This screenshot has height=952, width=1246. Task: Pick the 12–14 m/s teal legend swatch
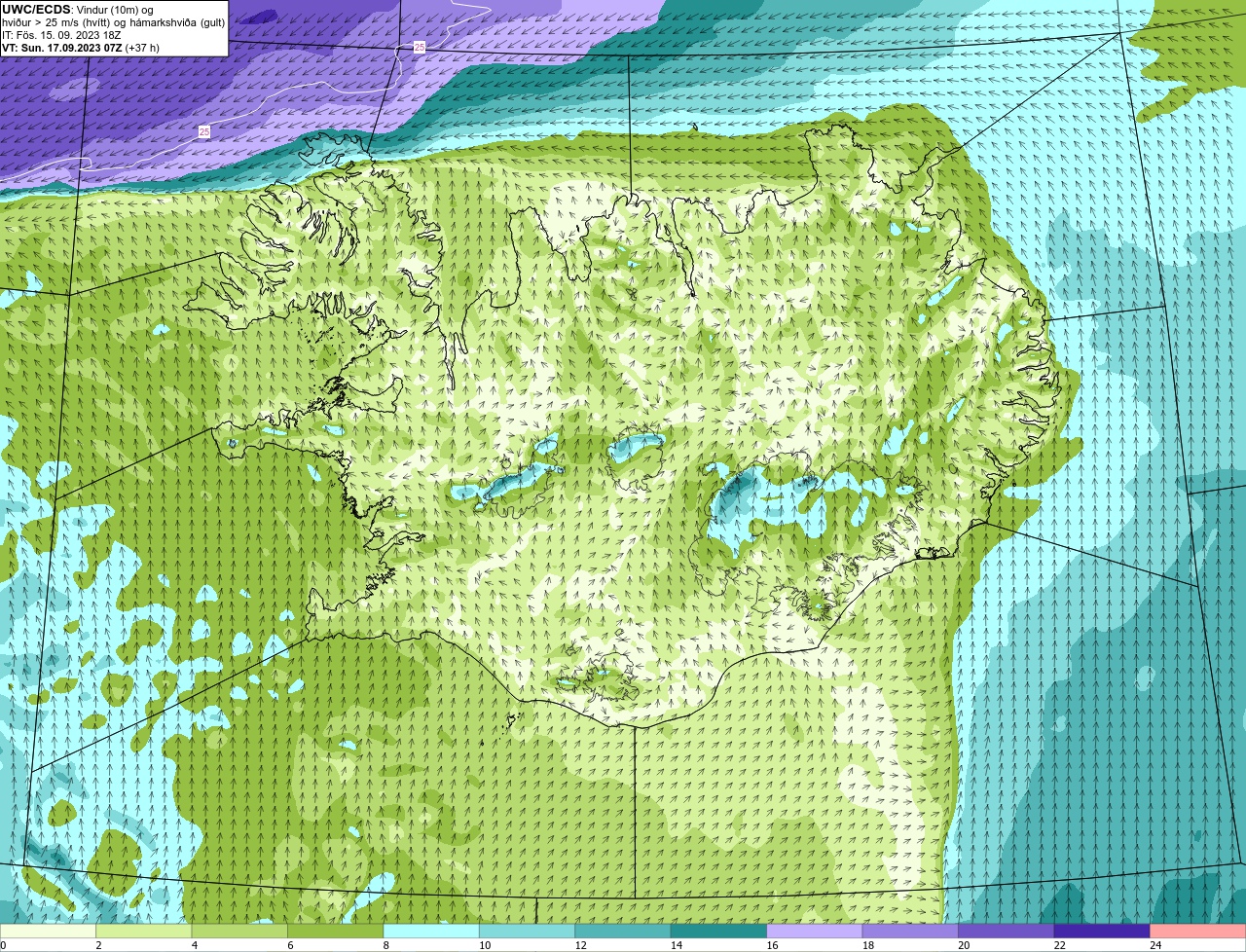[623, 932]
